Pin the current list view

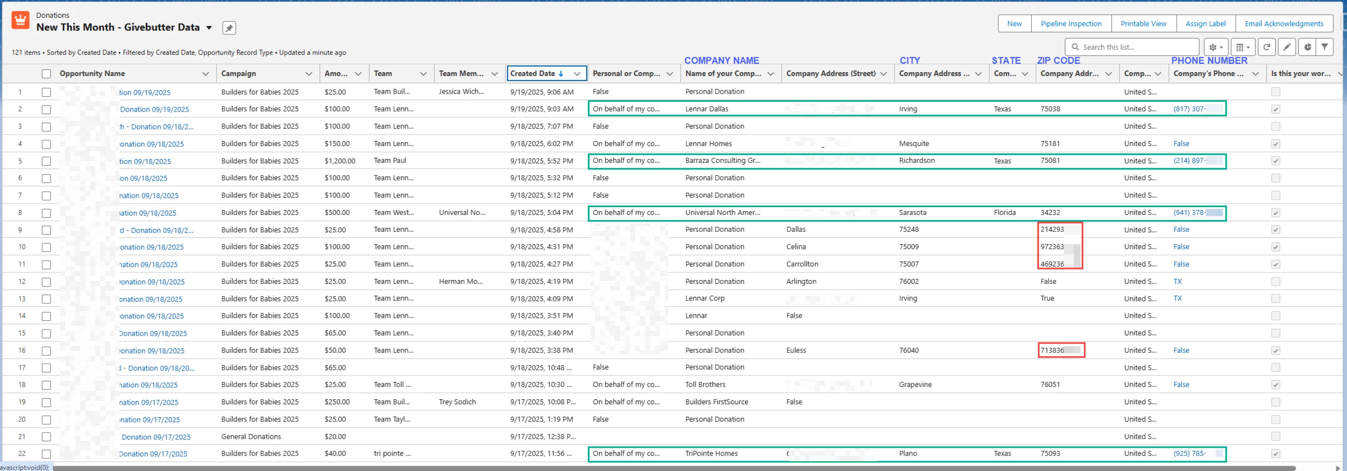pyautogui.click(x=229, y=28)
